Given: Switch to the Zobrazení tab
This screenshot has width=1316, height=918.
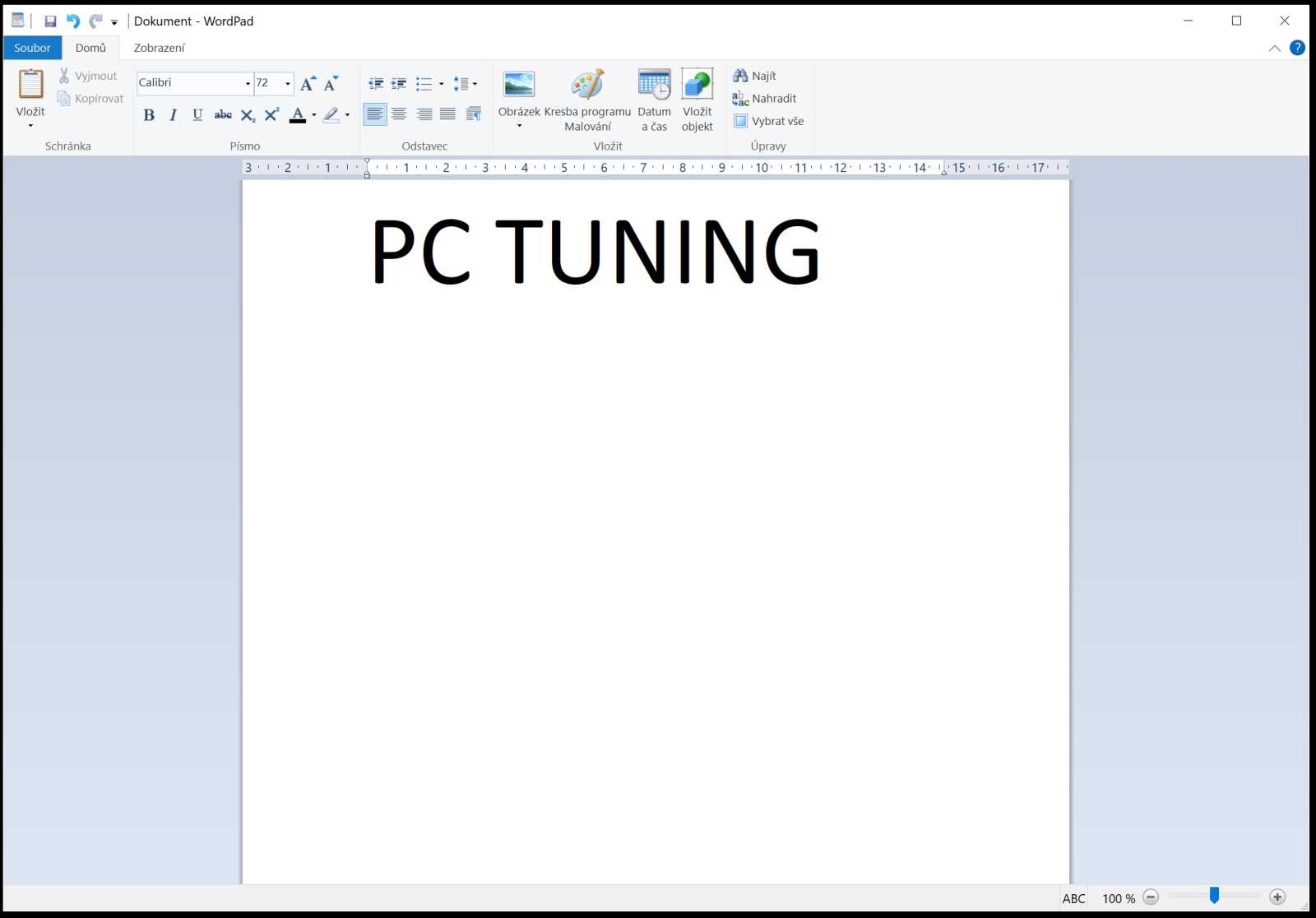Looking at the screenshot, I should pos(160,48).
